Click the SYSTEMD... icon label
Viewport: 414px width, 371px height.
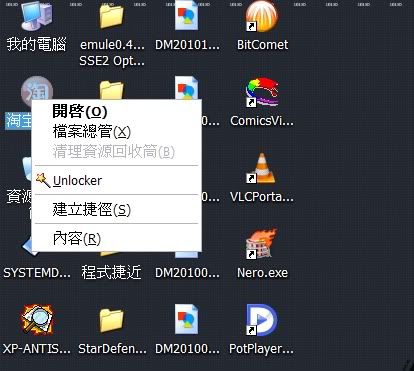37,273
